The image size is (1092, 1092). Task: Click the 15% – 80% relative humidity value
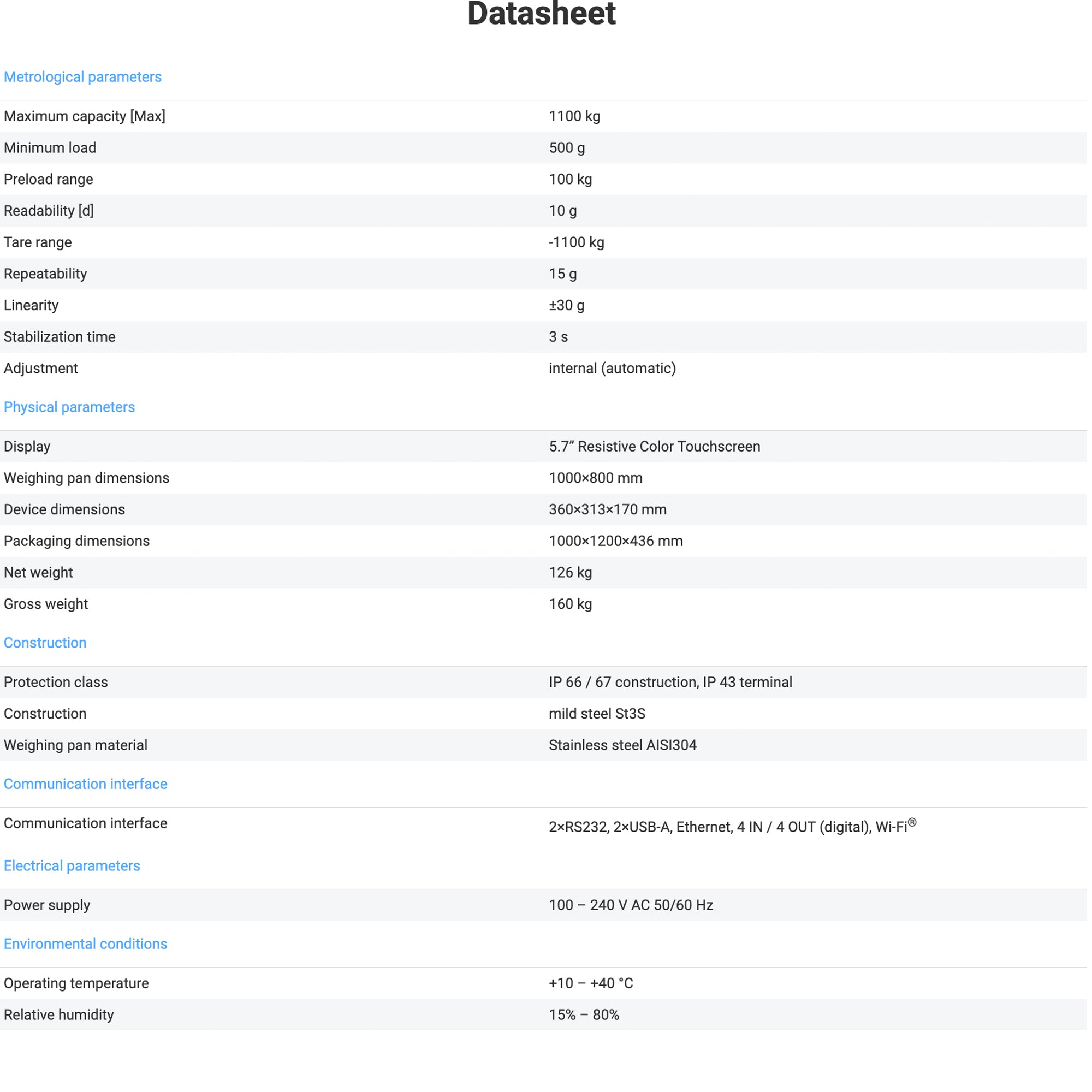pos(584,1014)
